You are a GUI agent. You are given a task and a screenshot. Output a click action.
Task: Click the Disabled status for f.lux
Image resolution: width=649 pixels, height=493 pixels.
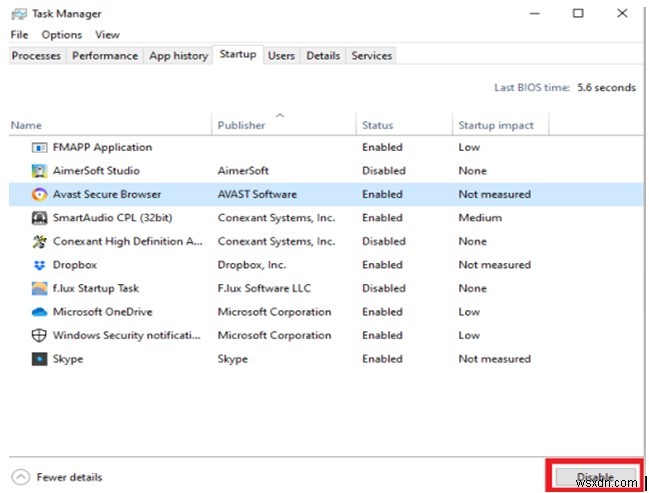pos(384,289)
